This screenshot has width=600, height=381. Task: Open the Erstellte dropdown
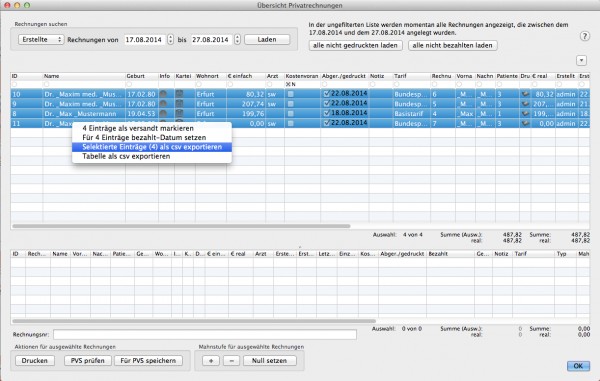[x=41, y=39]
